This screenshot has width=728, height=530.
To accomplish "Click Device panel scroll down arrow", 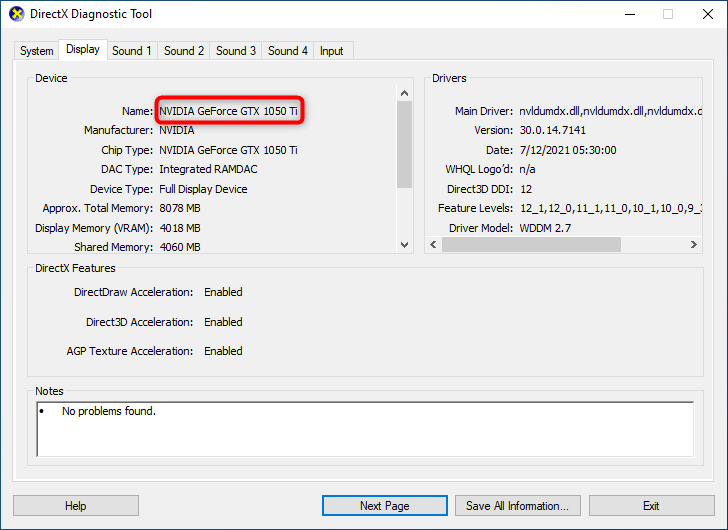I will coord(404,245).
